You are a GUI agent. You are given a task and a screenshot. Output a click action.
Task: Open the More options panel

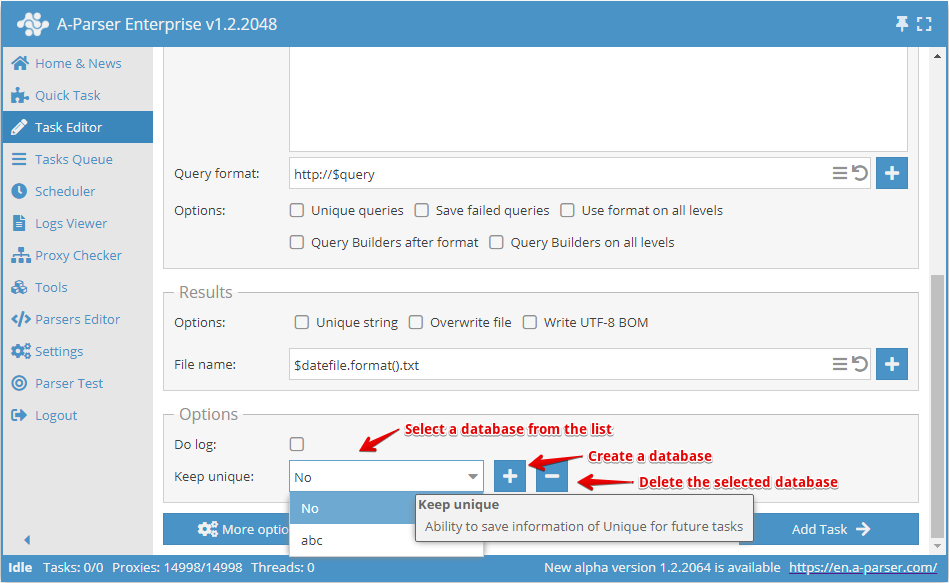point(242,529)
